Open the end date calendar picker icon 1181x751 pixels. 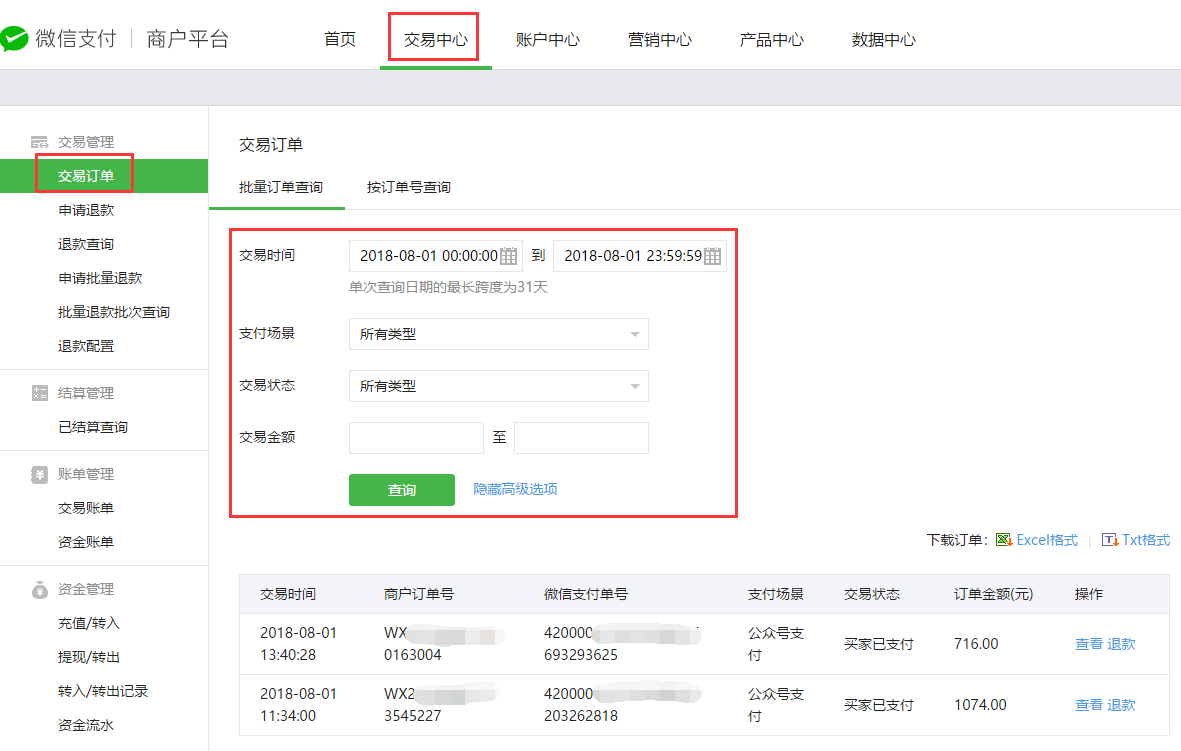(x=712, y=256)
